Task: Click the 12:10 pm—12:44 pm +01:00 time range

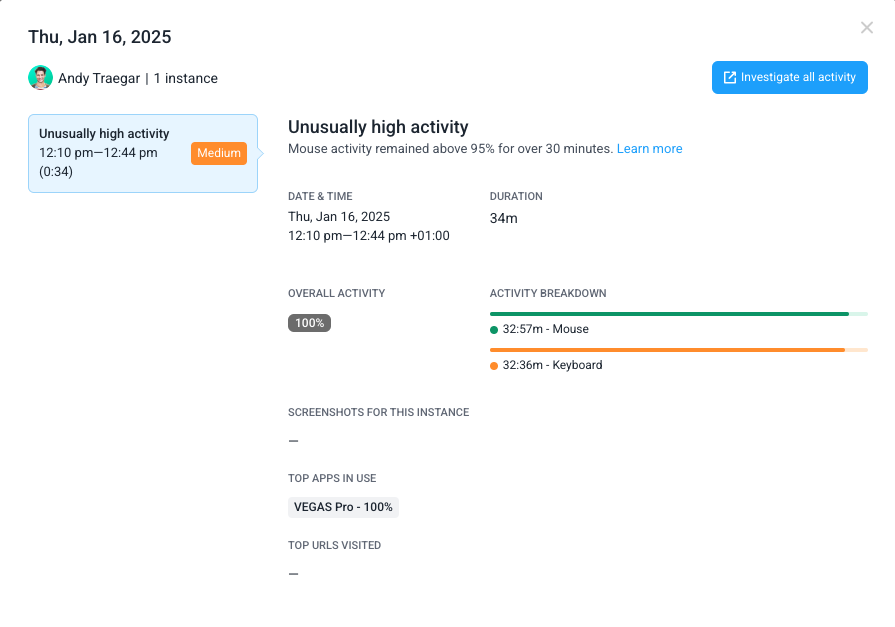Action: (x=369, y=236)
